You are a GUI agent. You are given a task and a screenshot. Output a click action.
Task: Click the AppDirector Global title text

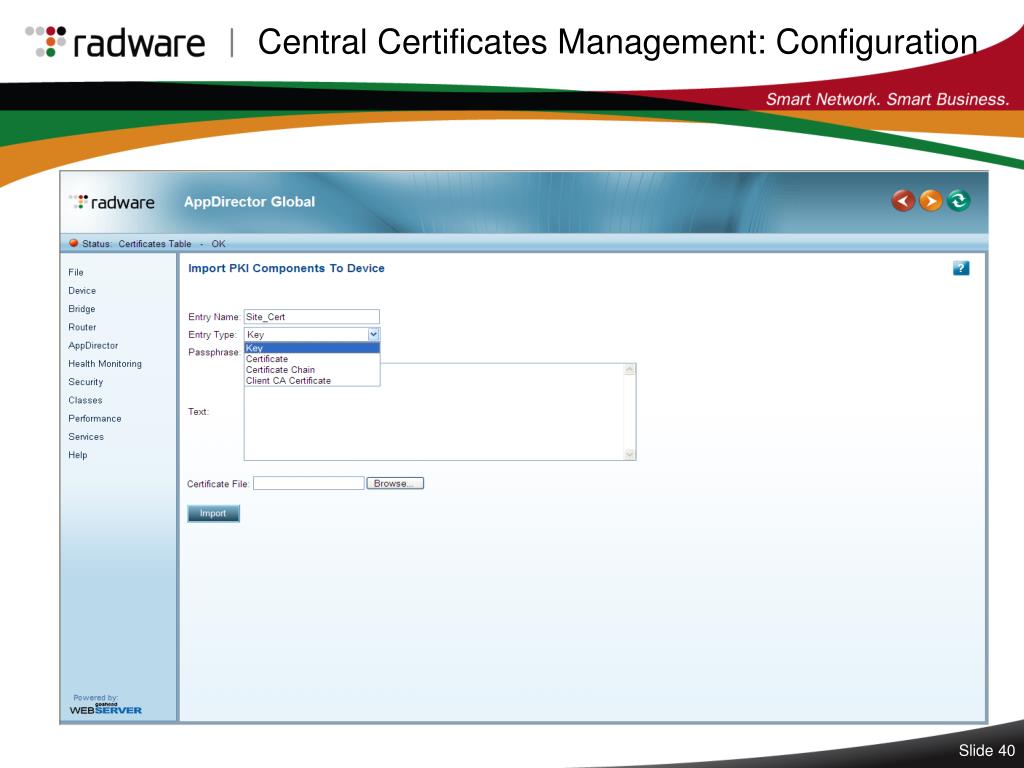tap(249, 202)
